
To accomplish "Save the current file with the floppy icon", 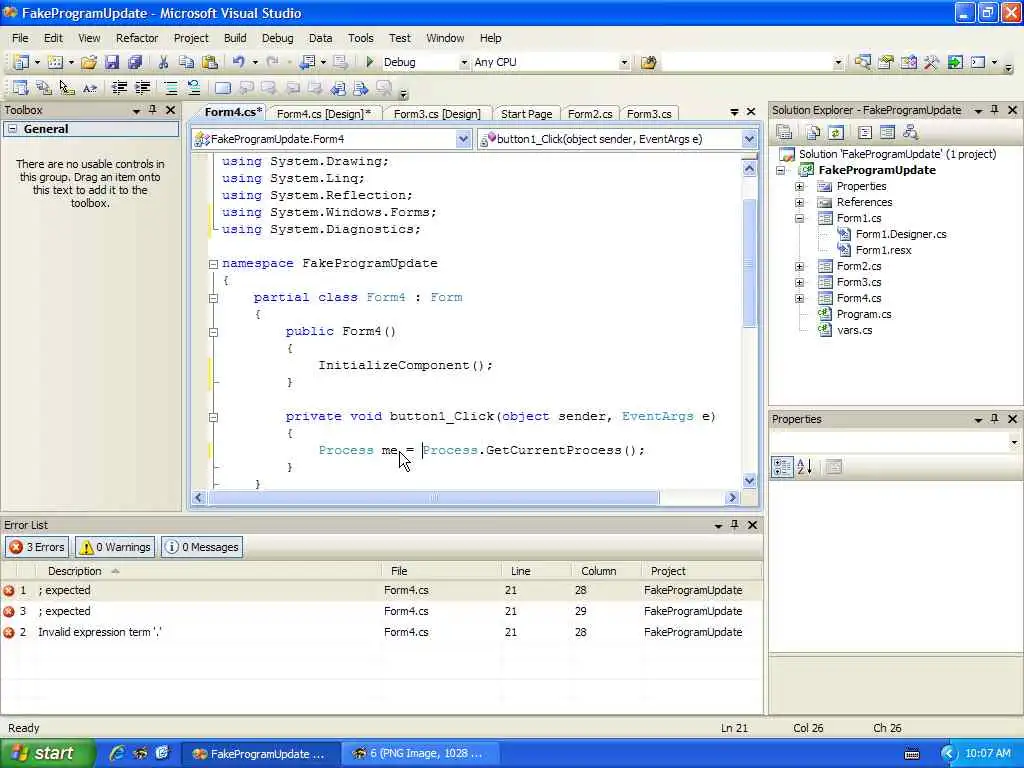I will (112, 62).
